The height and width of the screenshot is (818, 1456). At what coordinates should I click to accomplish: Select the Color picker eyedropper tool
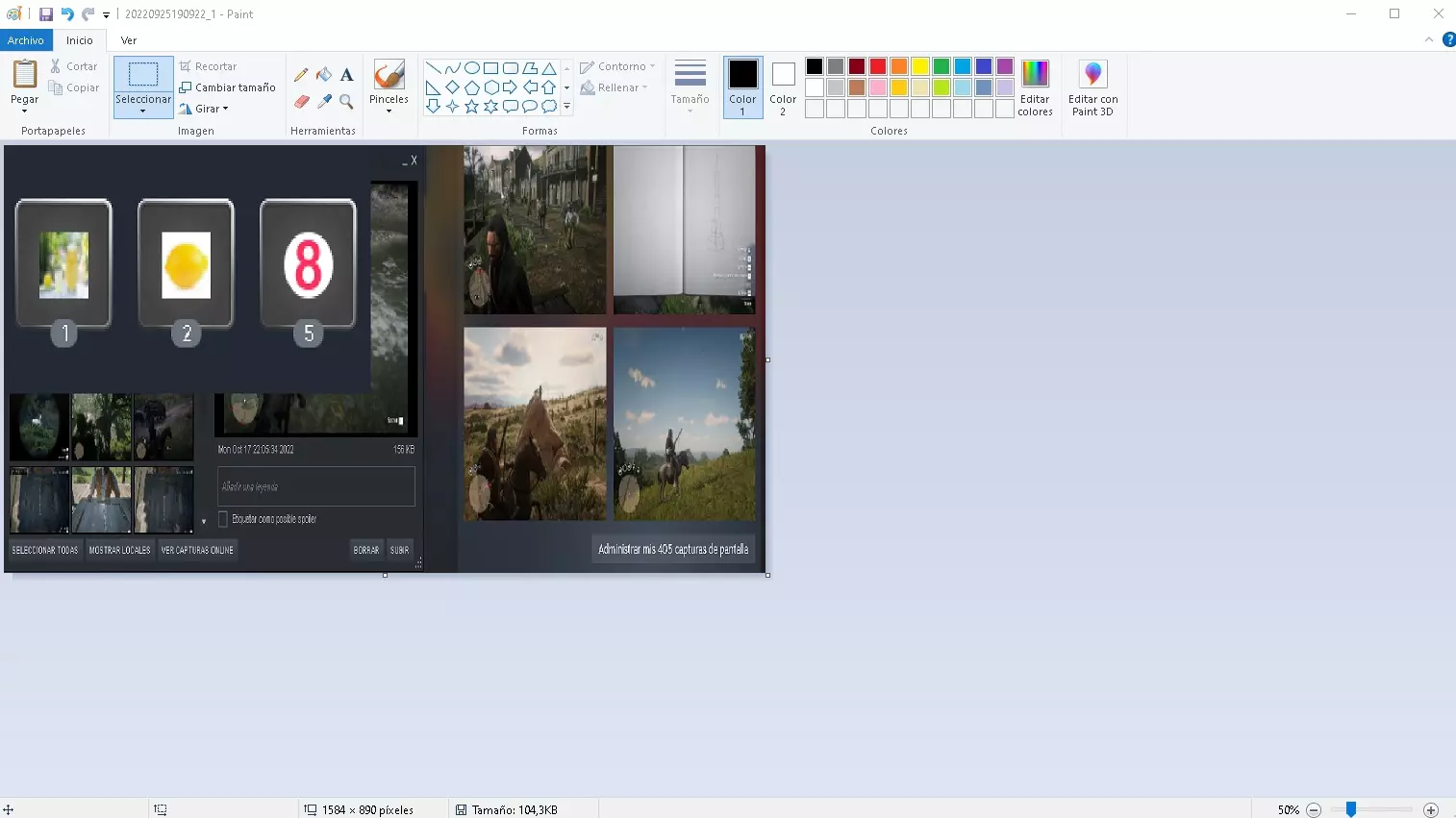pos(324,101)
